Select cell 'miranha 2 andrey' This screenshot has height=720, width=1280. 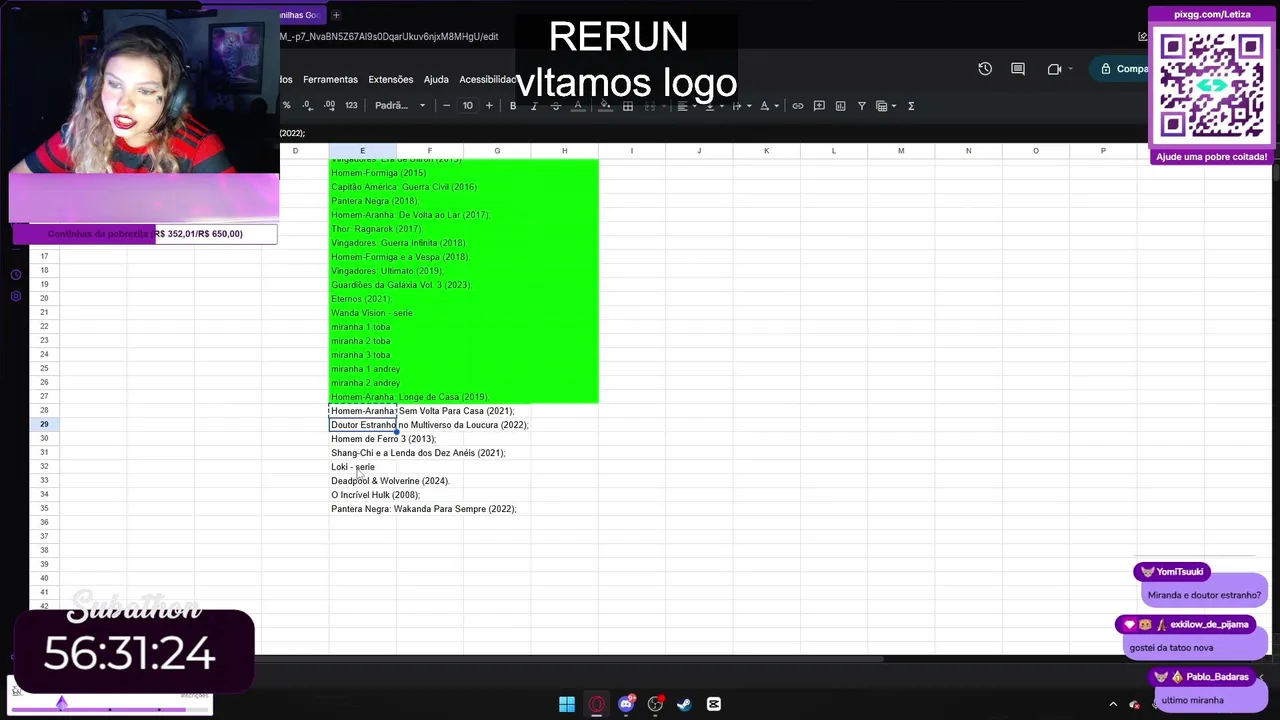(x=365, y=383)
